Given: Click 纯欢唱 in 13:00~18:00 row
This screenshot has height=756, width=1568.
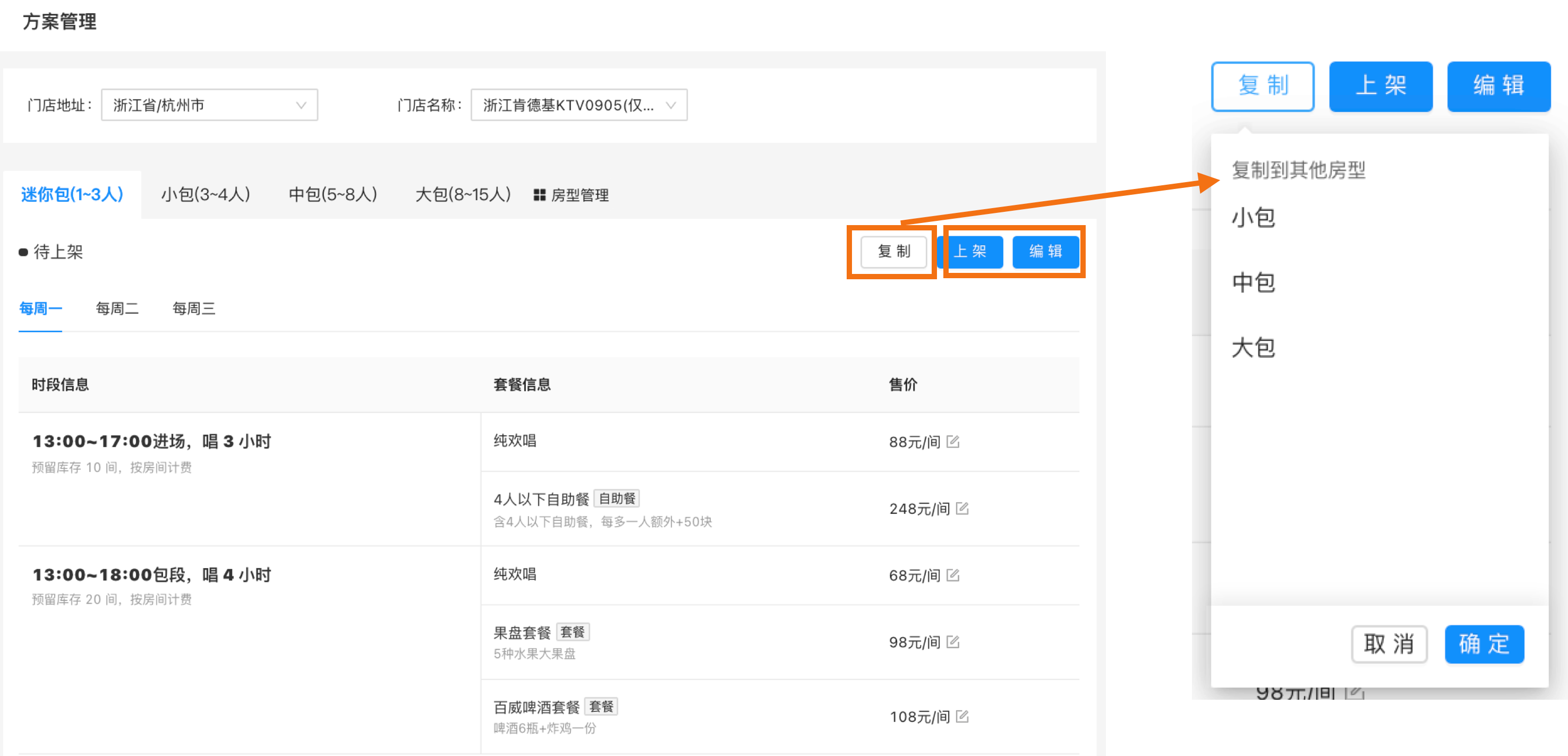Looking at the screenshot, I should 515,575.
